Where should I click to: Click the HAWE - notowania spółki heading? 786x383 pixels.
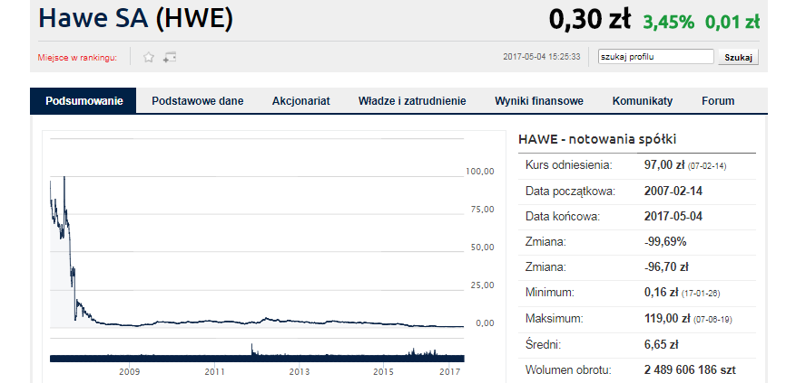[x=597, y=139]
